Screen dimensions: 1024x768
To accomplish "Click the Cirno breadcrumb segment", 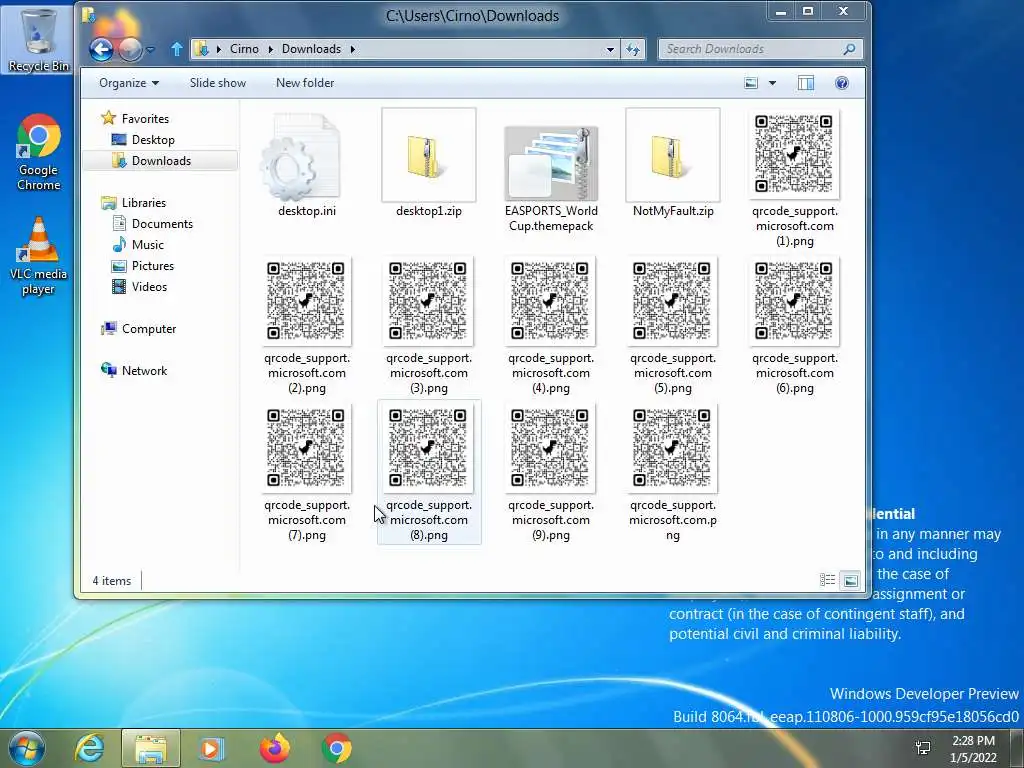I will 244,49.
